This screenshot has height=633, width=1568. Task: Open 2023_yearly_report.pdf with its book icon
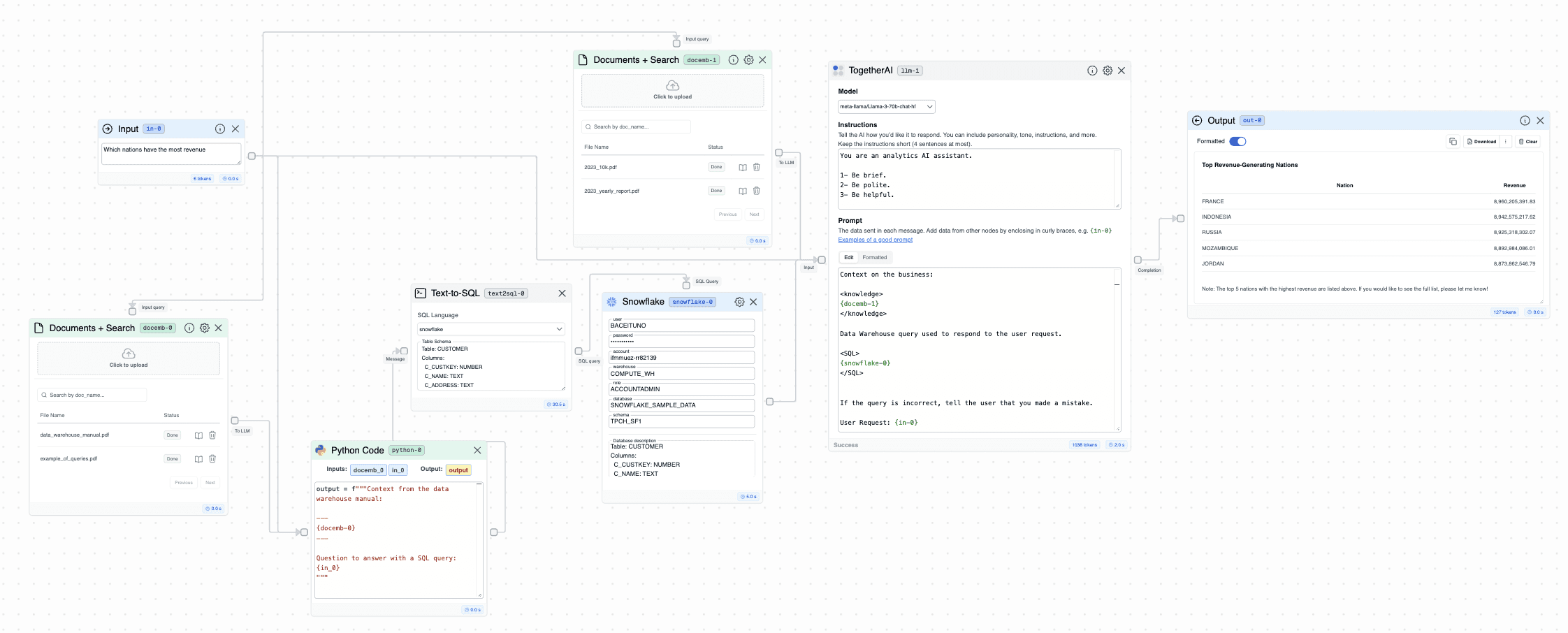(743, 191)
